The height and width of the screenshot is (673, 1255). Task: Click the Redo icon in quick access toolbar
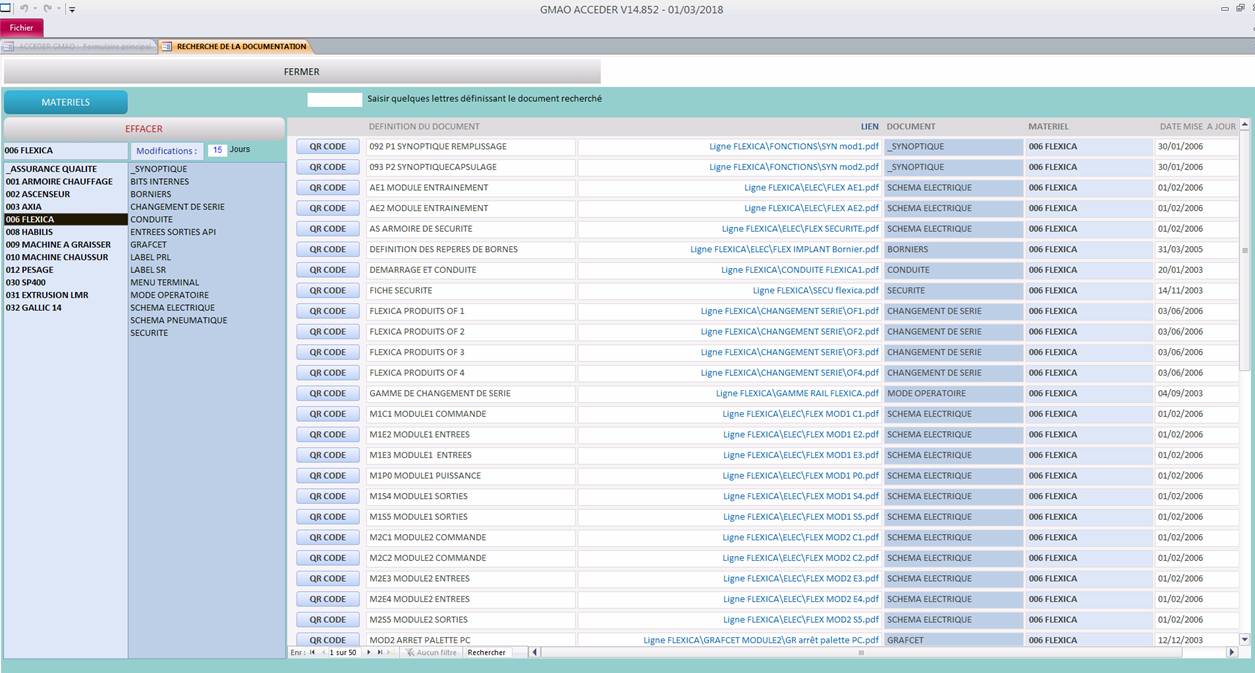pyautogui.click(x=47, y=8)
